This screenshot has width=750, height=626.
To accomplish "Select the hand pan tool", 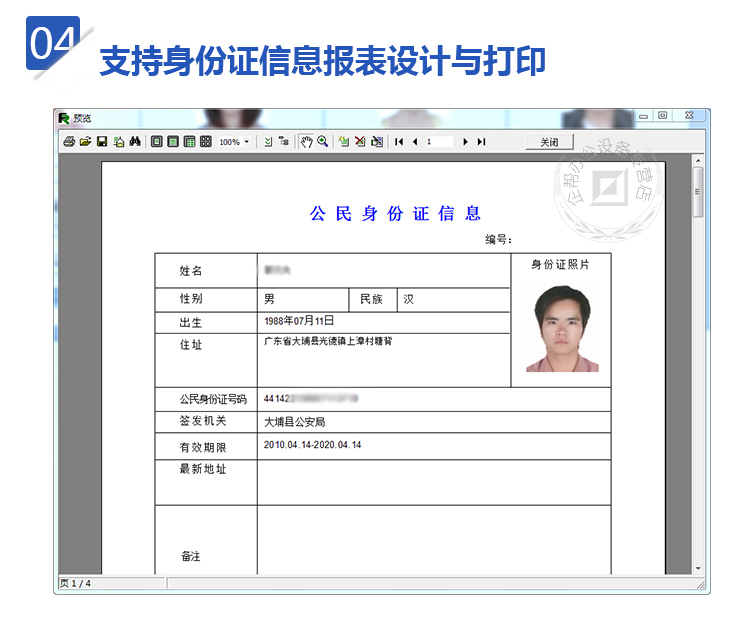I will pyautogui.click(x=307, y=142).
